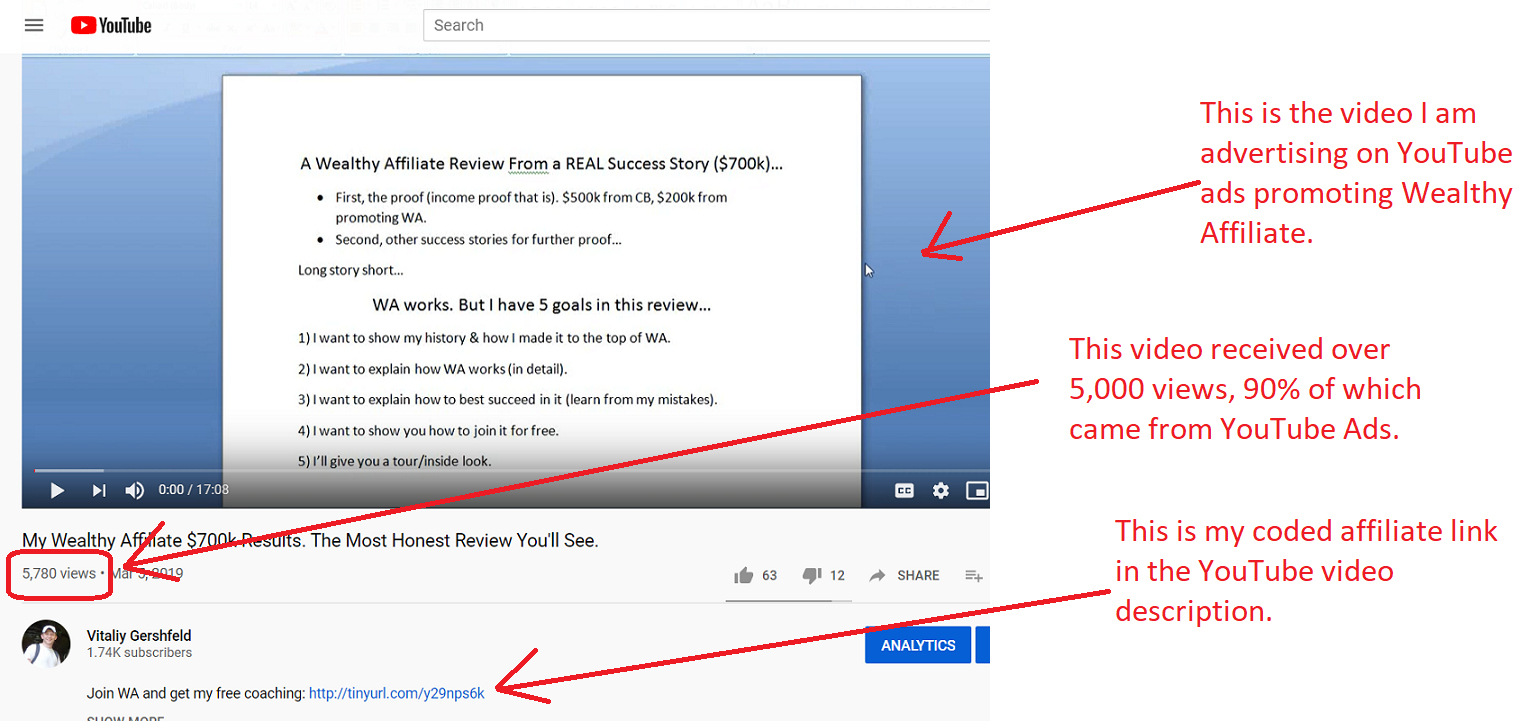Click the video title text

pos(310,541)
